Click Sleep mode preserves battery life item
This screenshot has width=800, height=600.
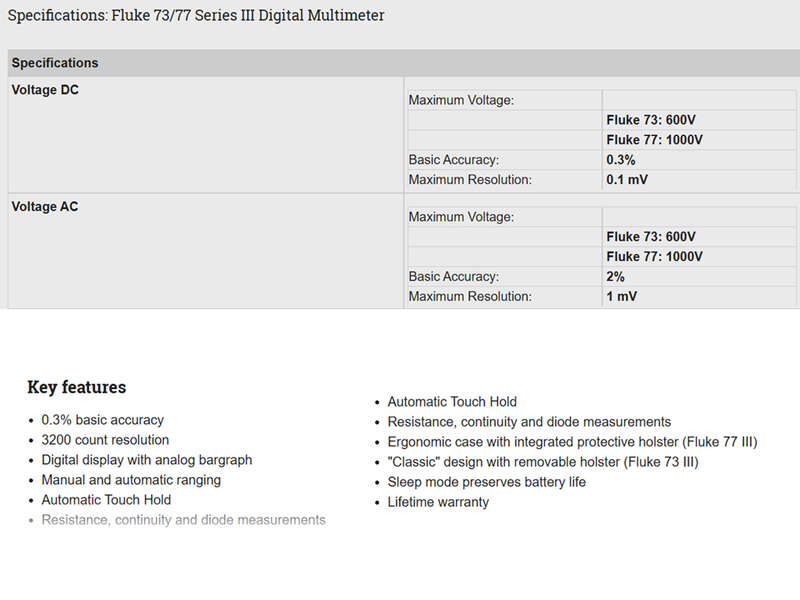pos(486,482)
